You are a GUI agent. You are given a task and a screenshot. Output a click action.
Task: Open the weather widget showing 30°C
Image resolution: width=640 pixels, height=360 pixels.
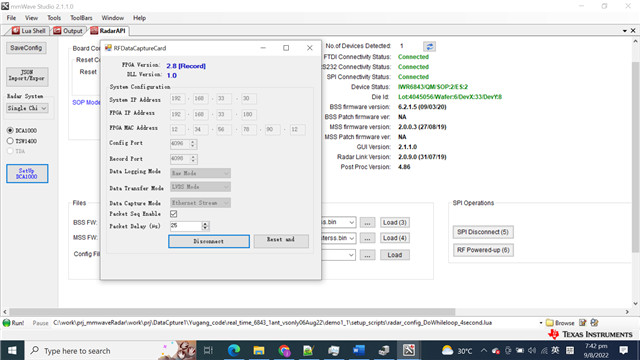457,350
